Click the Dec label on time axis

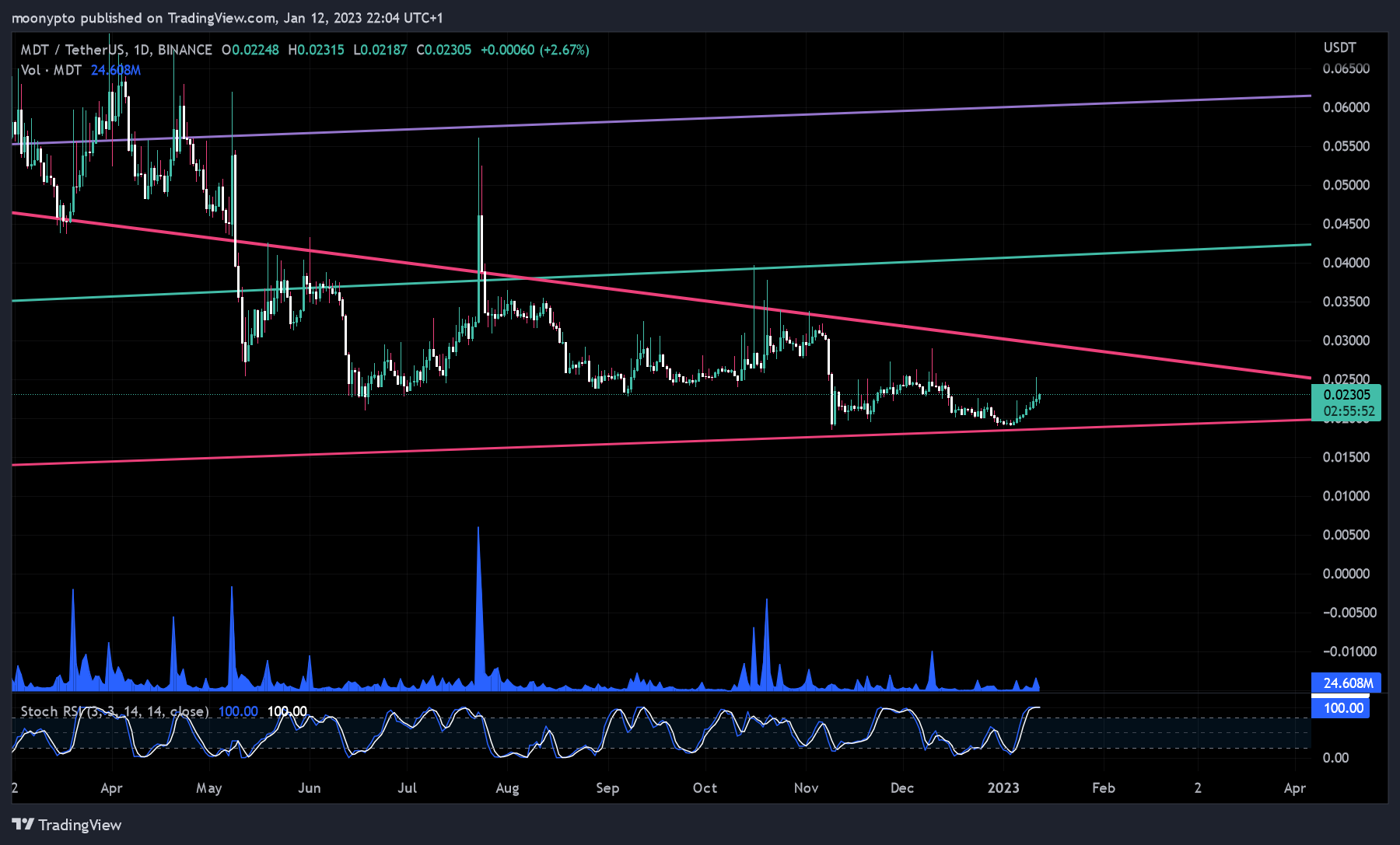[x=902, y=788]
